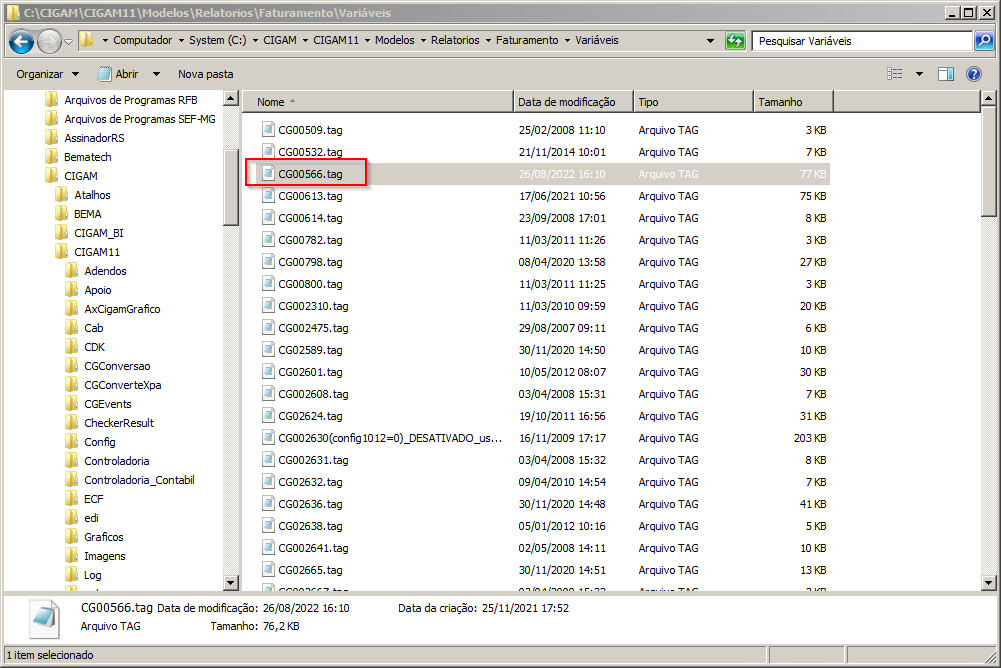Click the change view icon
Screen dimensions: 1001x668
click(895, 74)
